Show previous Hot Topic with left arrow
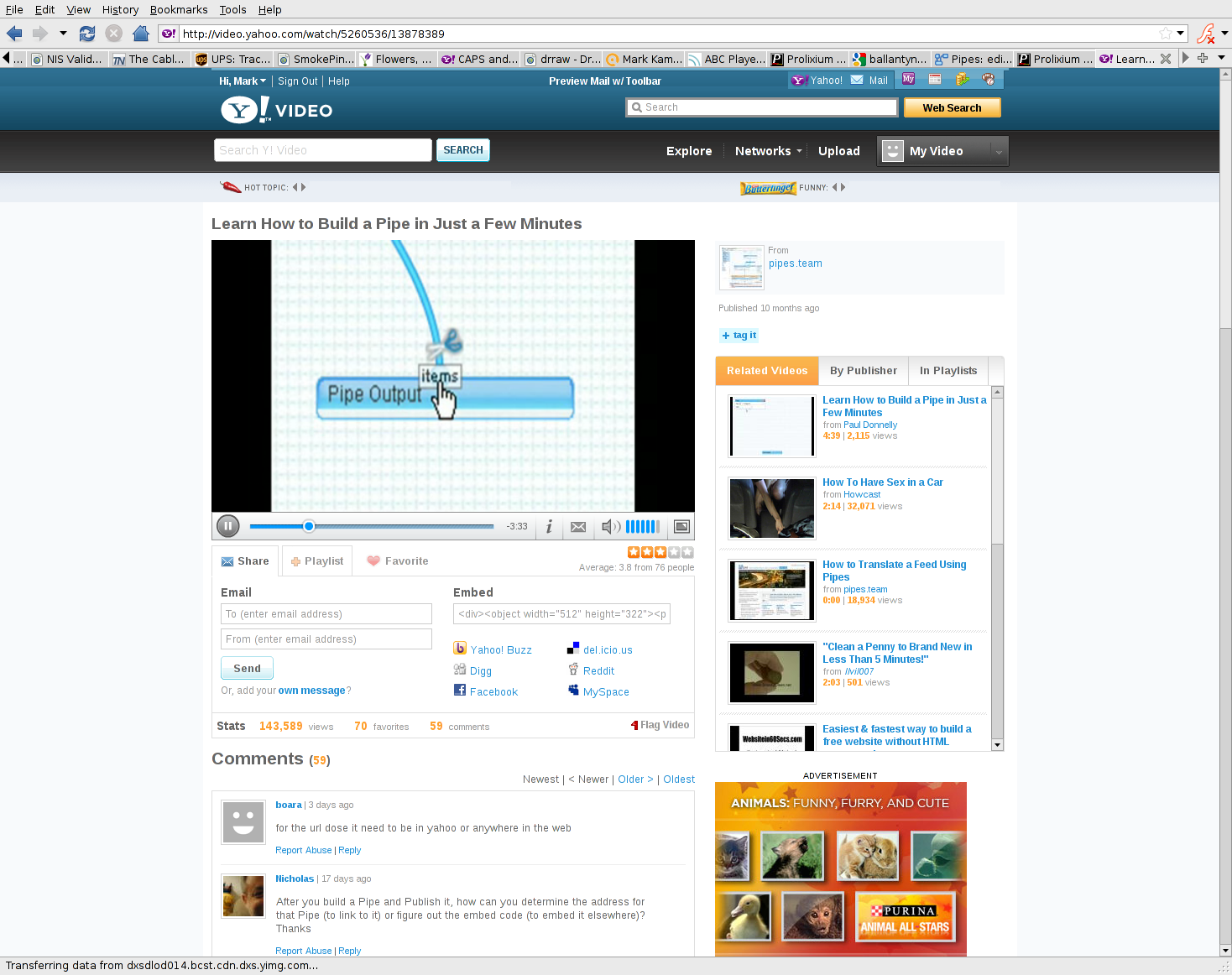This screenshot has width=1232, height=975. [295, 187]
